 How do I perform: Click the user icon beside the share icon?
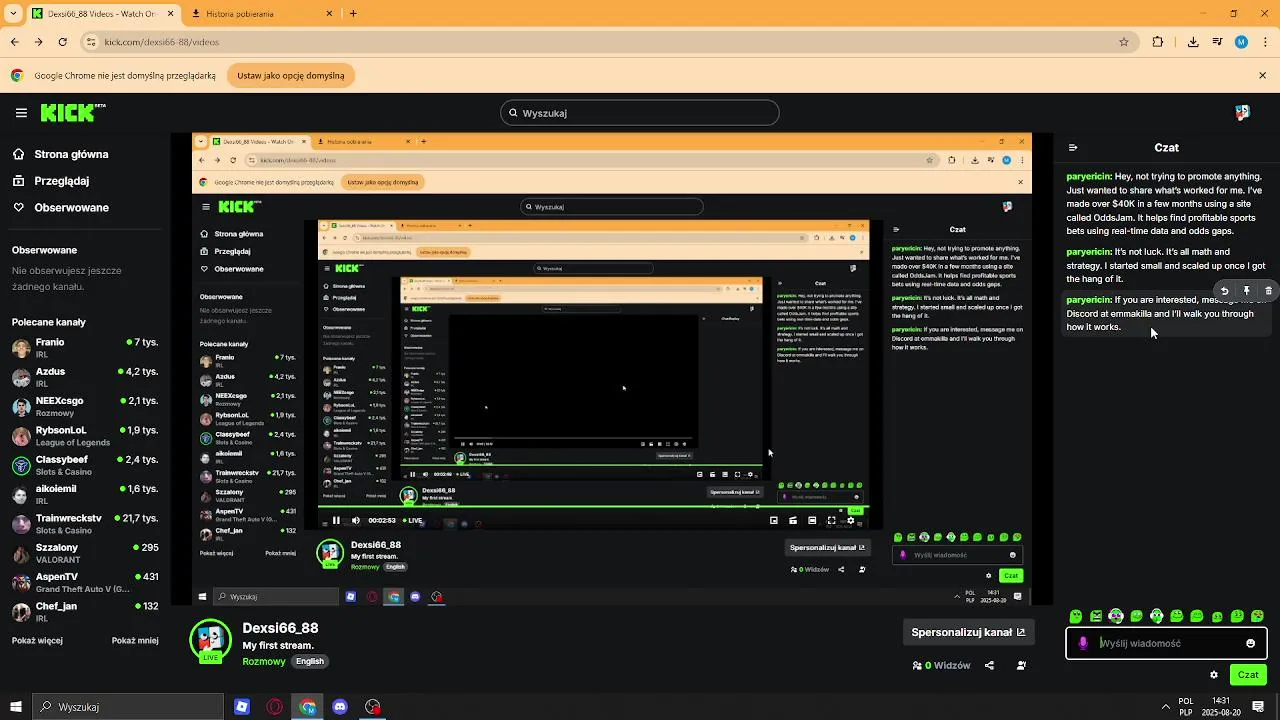click(1021, 665)
